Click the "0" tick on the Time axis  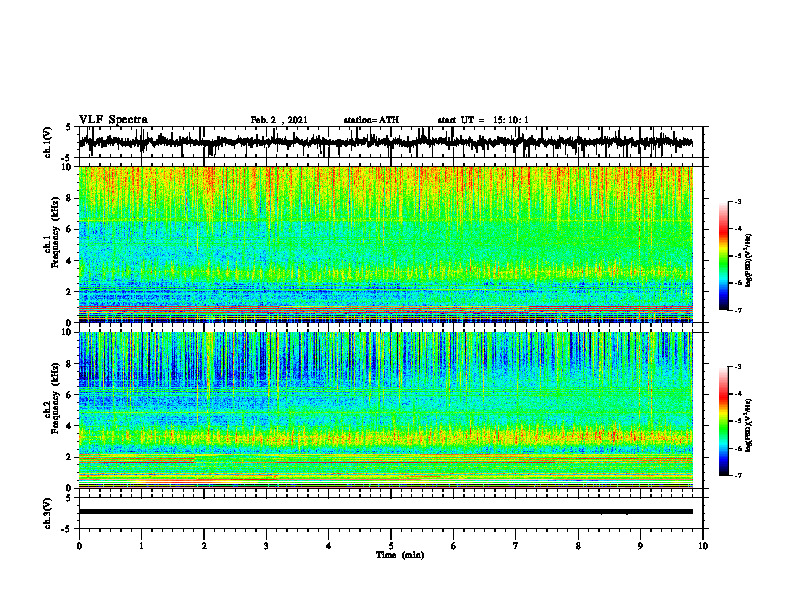click(79, 546)
